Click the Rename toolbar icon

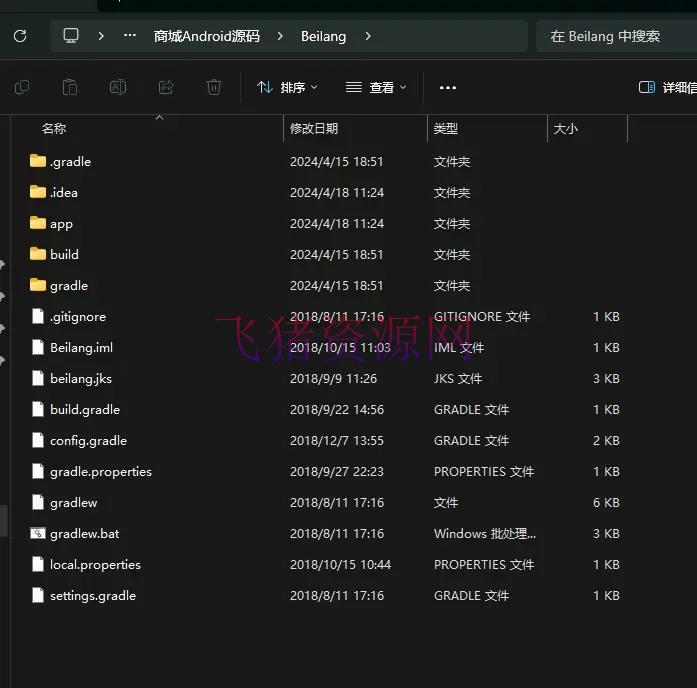[x=118, y=87]
